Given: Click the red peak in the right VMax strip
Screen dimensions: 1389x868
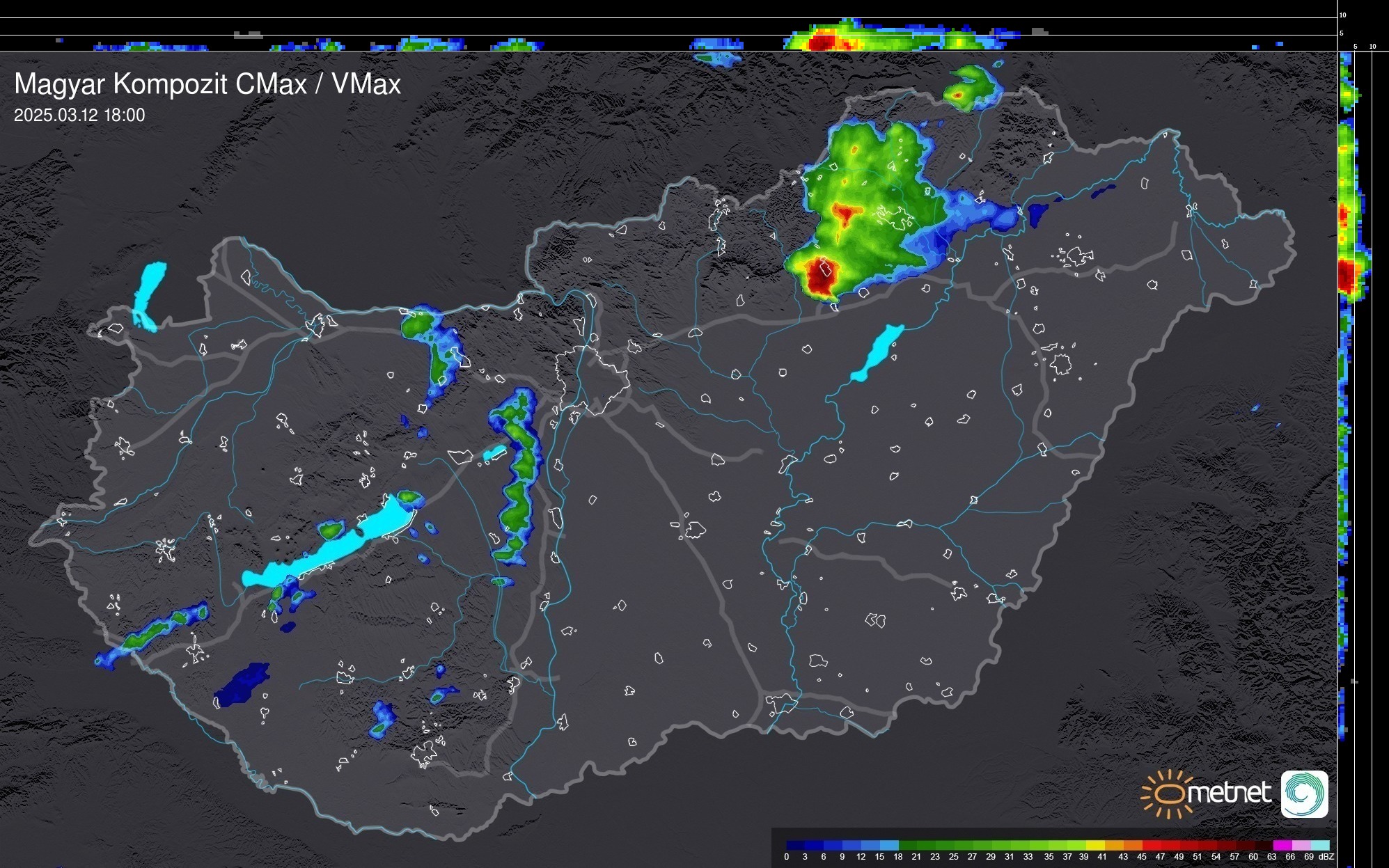Looking at the screenshot, I should coord(1346,274).
